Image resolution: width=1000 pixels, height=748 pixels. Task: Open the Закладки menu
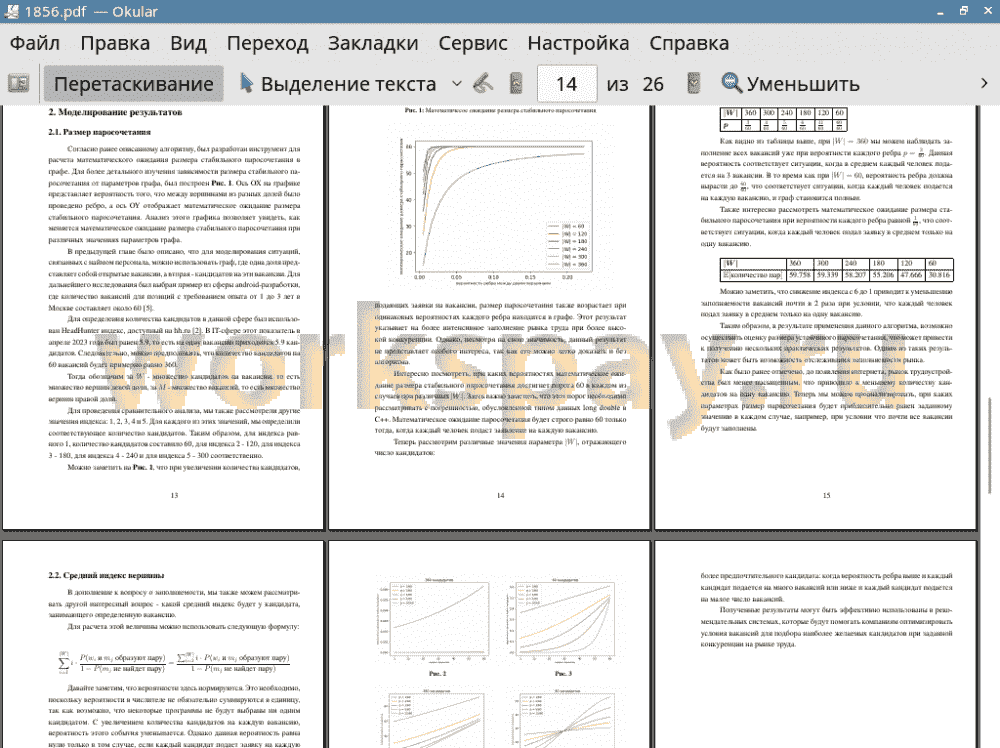(x=373, y=43)
